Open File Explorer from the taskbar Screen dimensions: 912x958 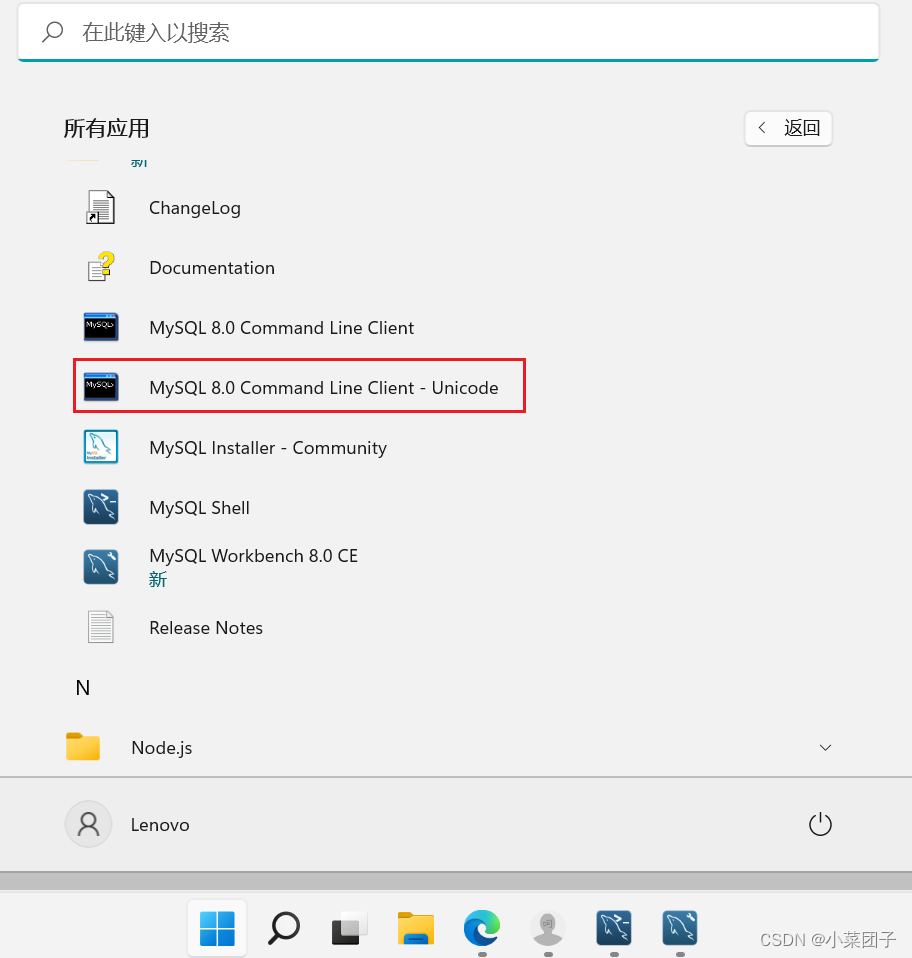click(x=416, y=928)
